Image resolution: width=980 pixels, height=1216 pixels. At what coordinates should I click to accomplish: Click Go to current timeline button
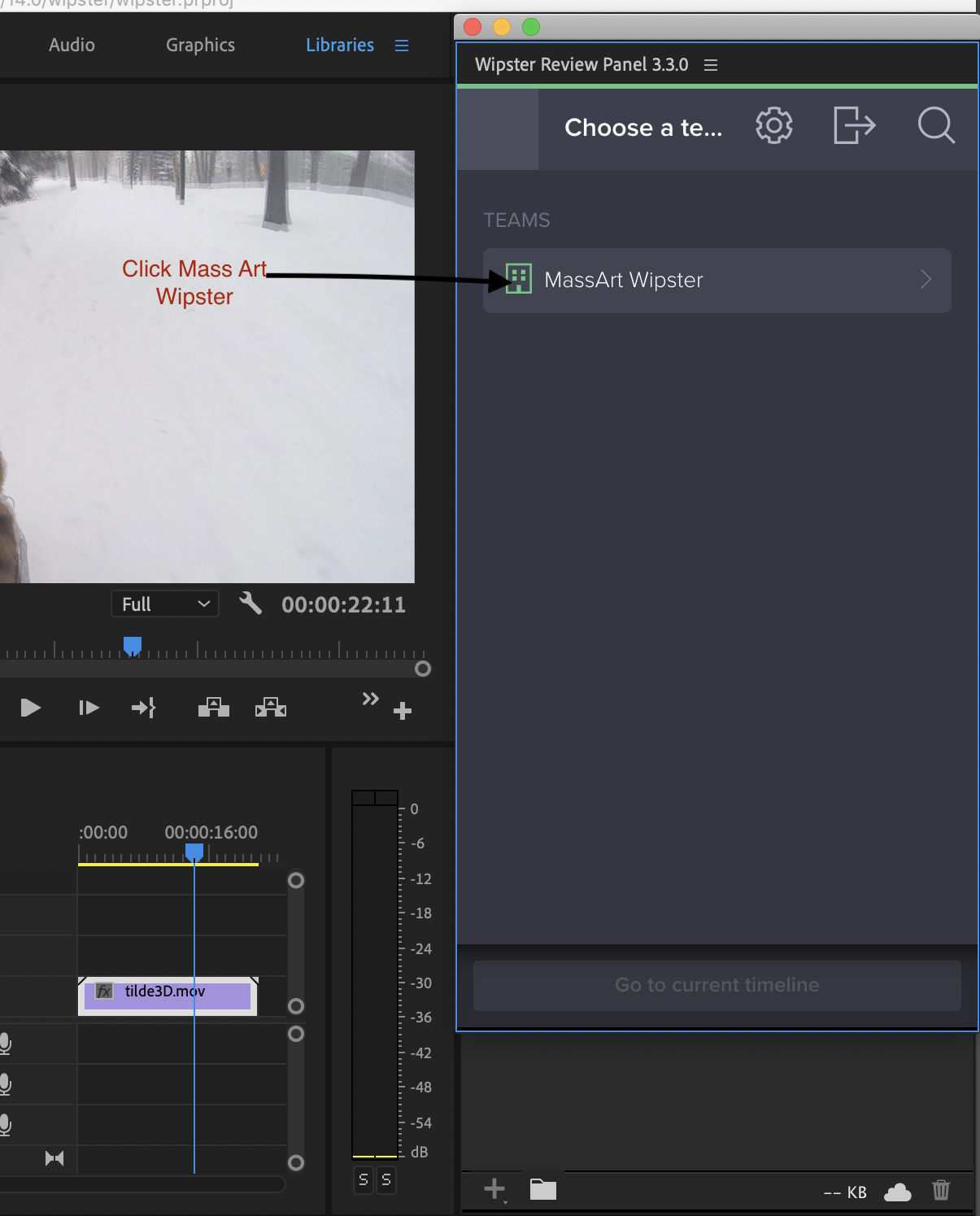(x=717, y=985)
